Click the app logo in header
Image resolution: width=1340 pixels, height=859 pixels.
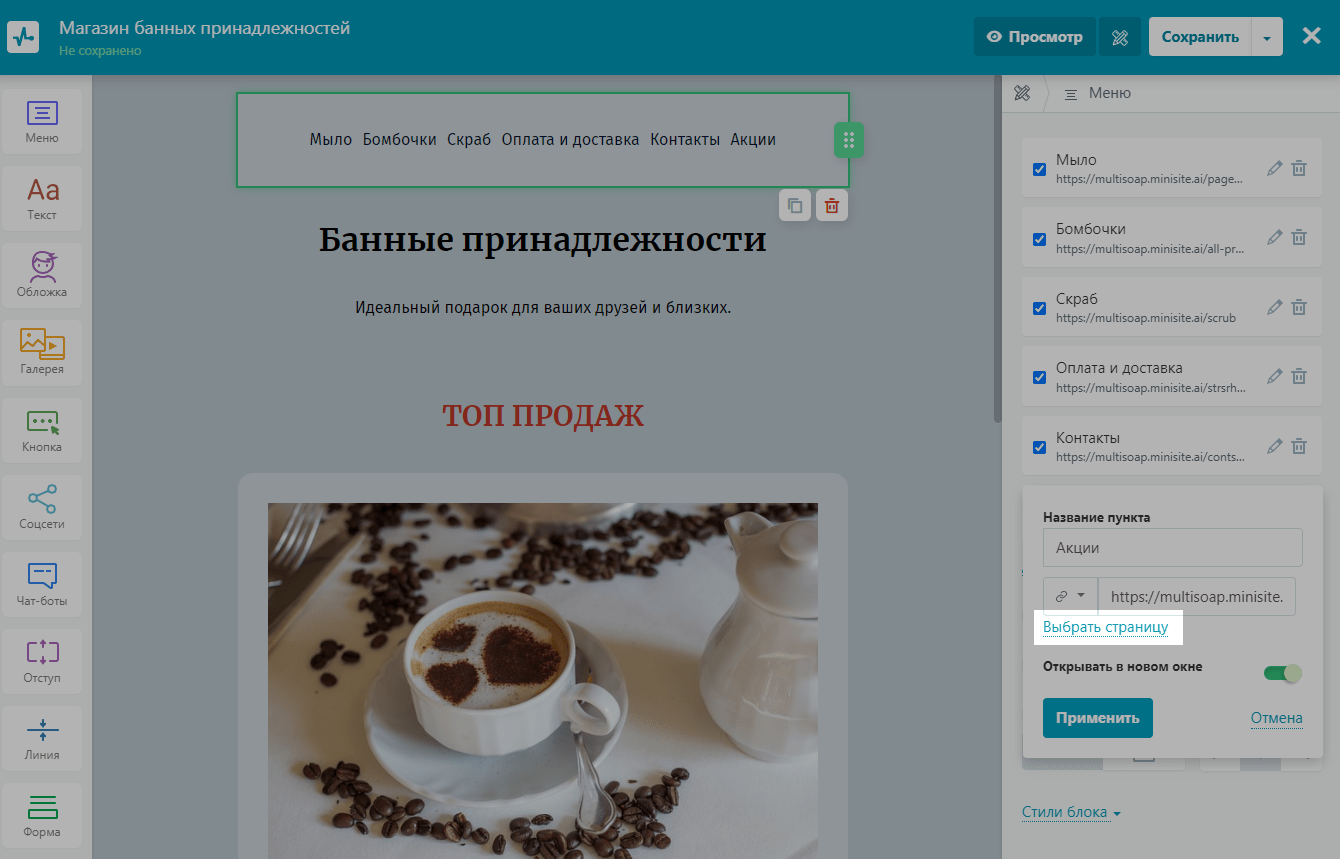[23, 37]
